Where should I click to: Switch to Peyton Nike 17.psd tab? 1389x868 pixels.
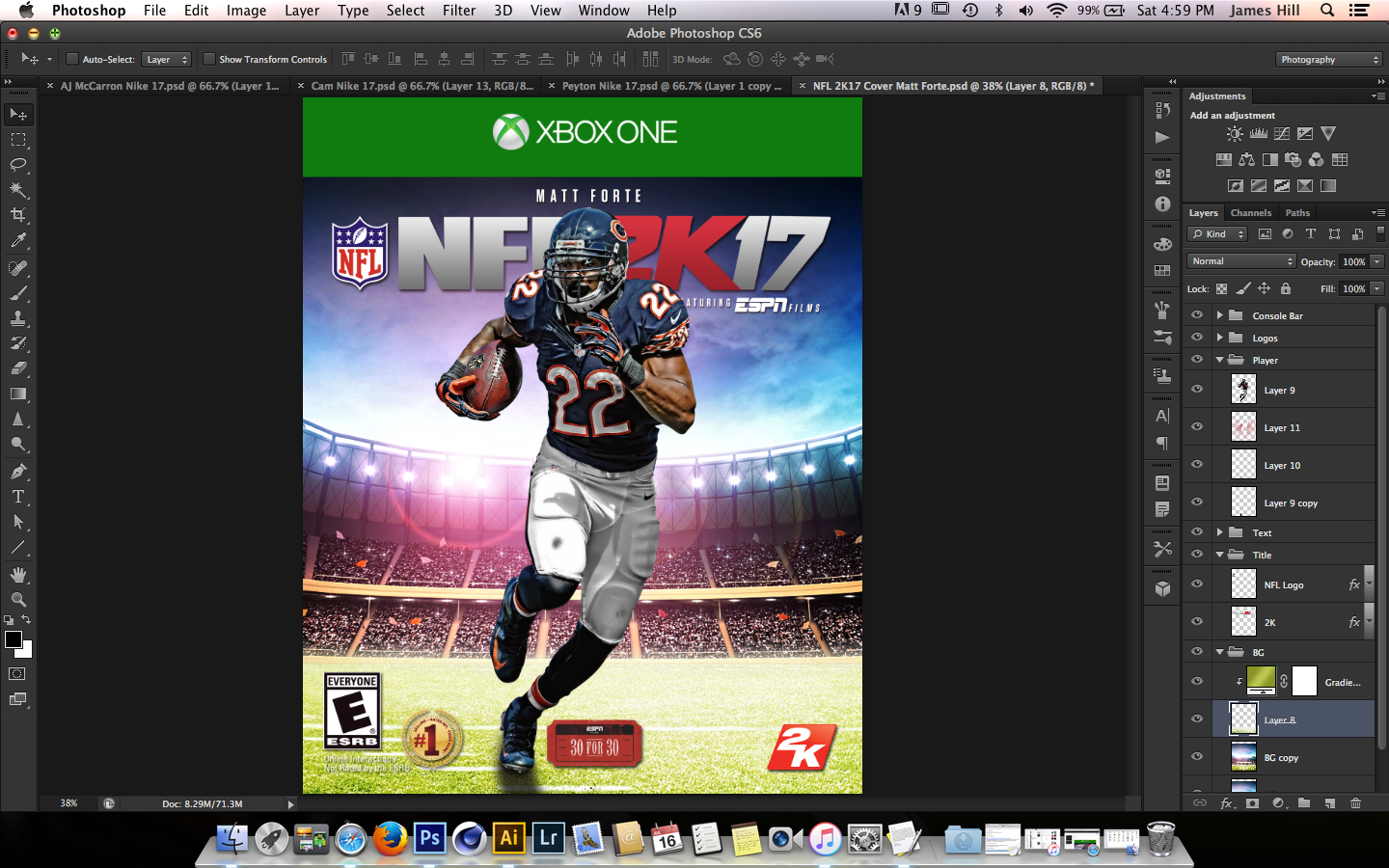(x=671, y=86)
